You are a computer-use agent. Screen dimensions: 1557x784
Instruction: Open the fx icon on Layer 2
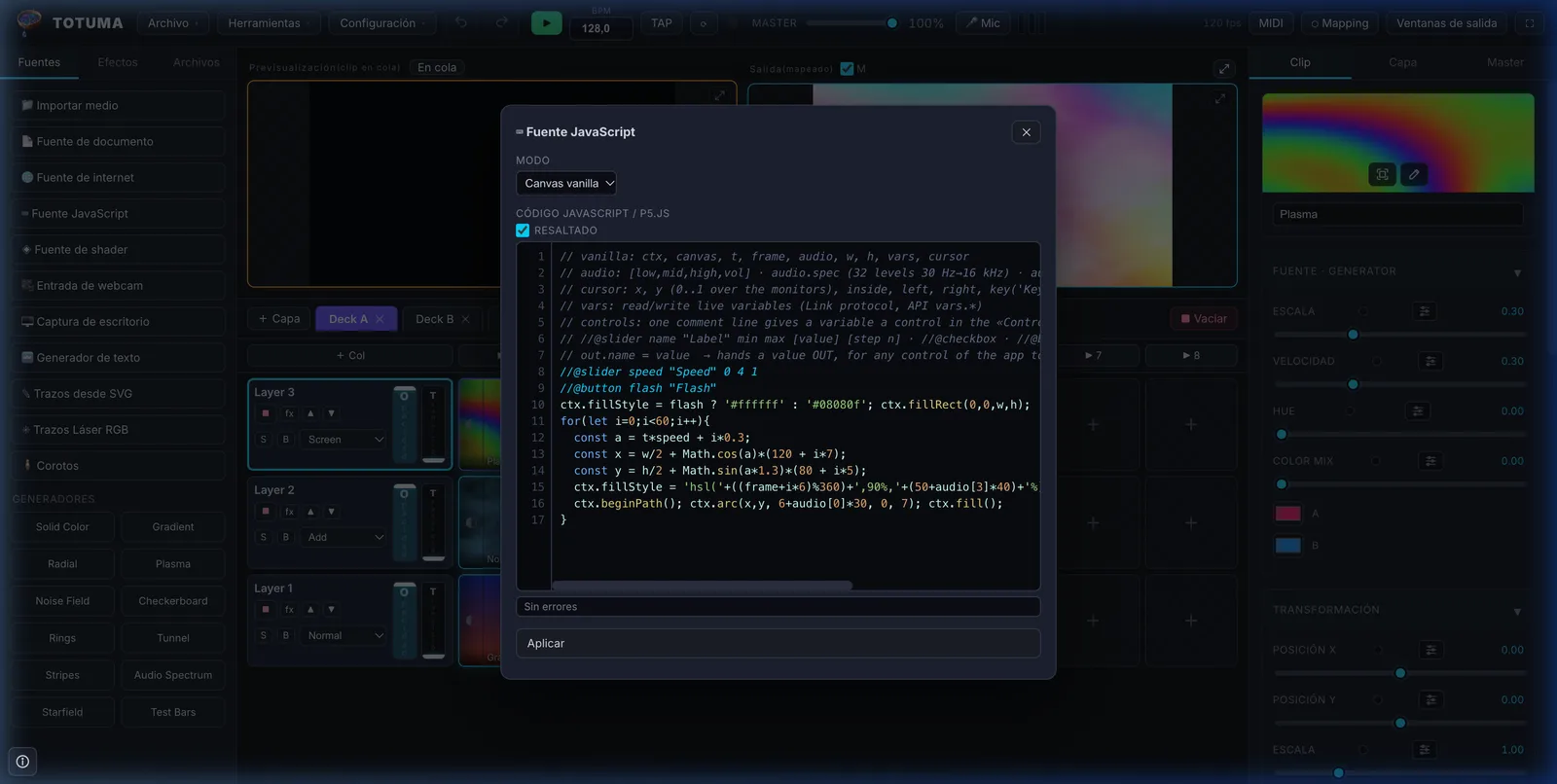click(x=289, y=512)
